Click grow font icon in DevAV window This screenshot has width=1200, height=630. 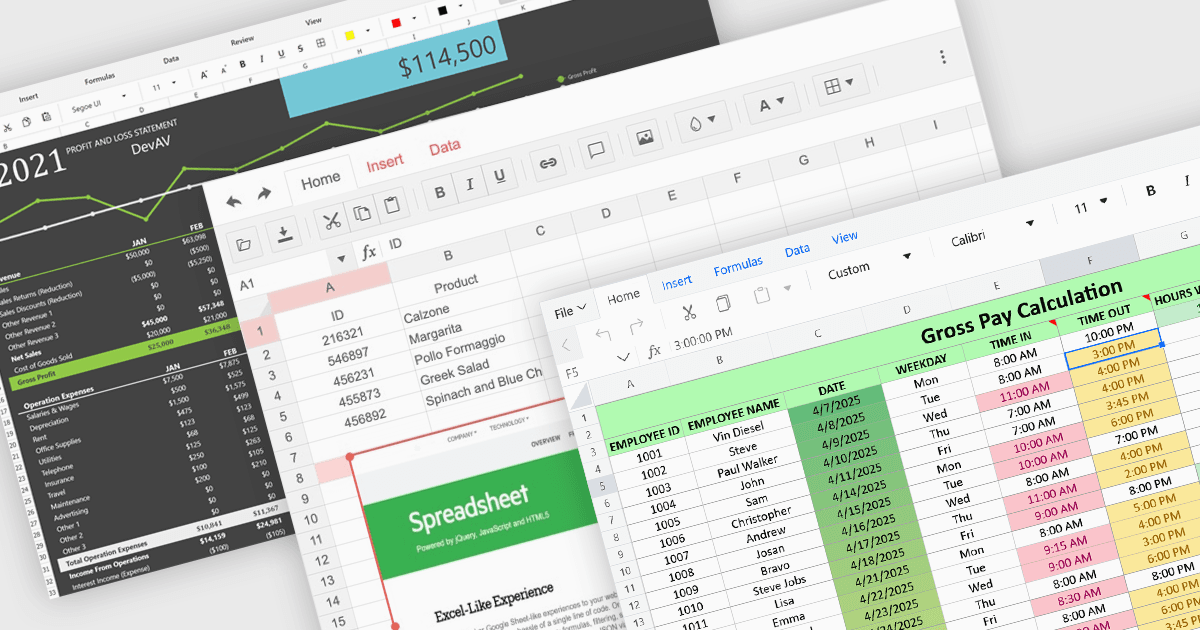click(205, 75)
